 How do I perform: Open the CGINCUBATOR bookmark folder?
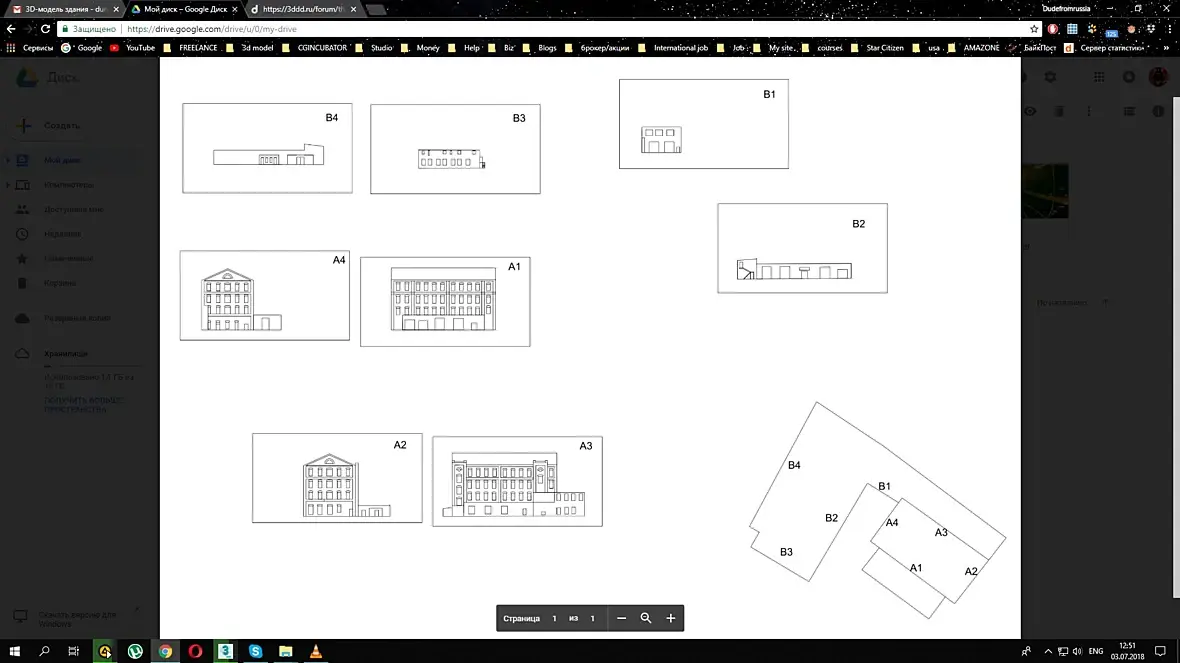pyautogui.click(x=315, y=47)
